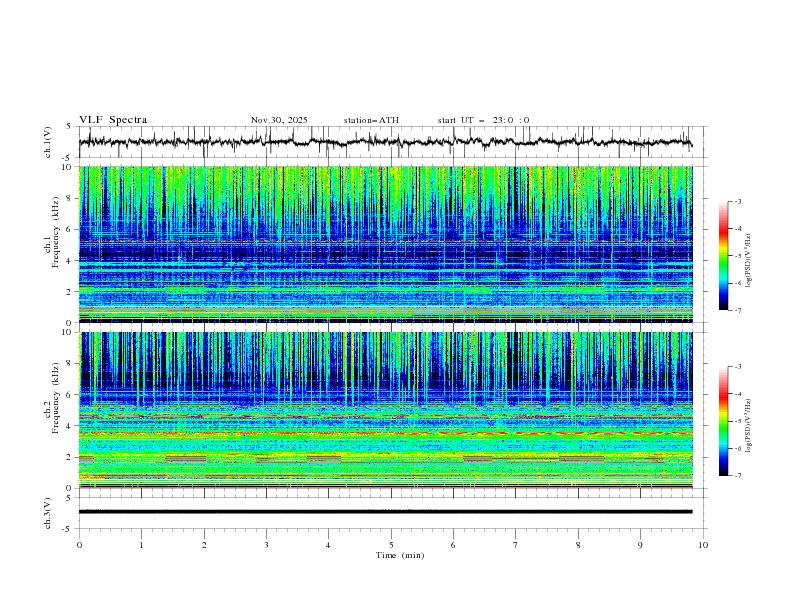Click the "6" tick on the time axis
The width and height of the screenshot is (792, 612).
point(453,545)
